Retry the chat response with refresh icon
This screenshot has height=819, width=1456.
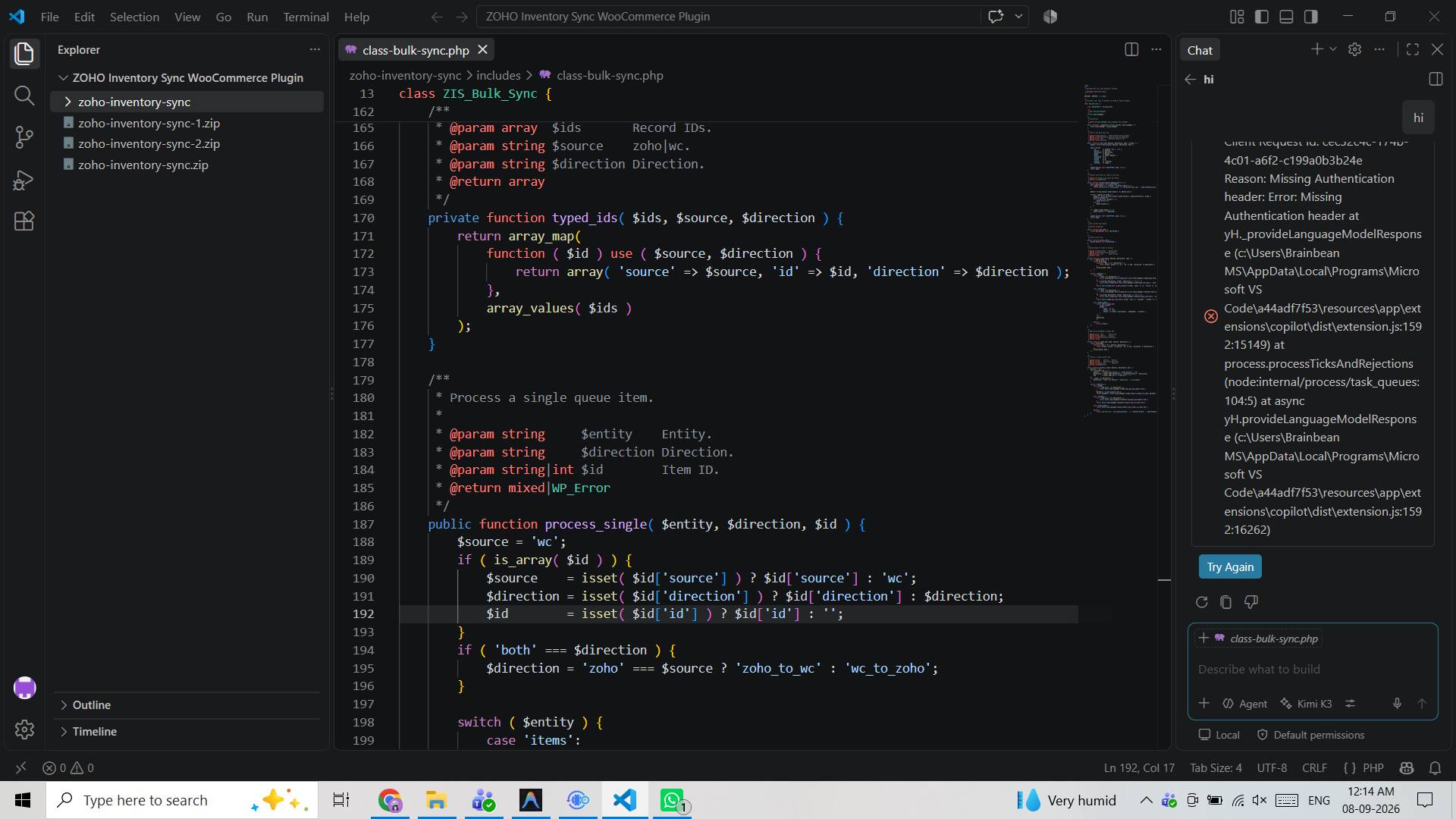pyautogui.click(x=1202, y=602)
